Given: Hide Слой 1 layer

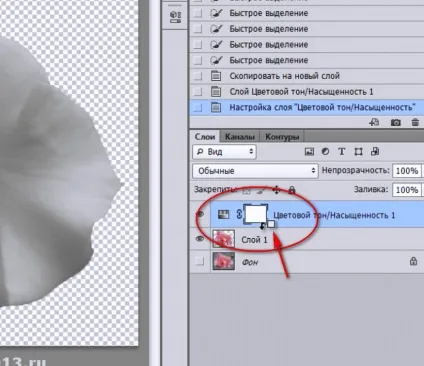Looking at the screenshot, I should coord(200,239).
